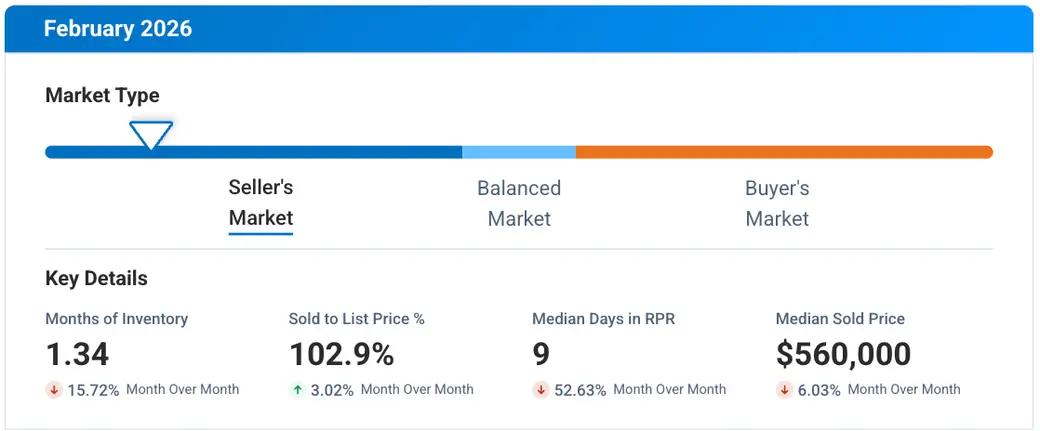Click the Sold to List Price % label
This screenshot has width=1040, height=431.
357,319
